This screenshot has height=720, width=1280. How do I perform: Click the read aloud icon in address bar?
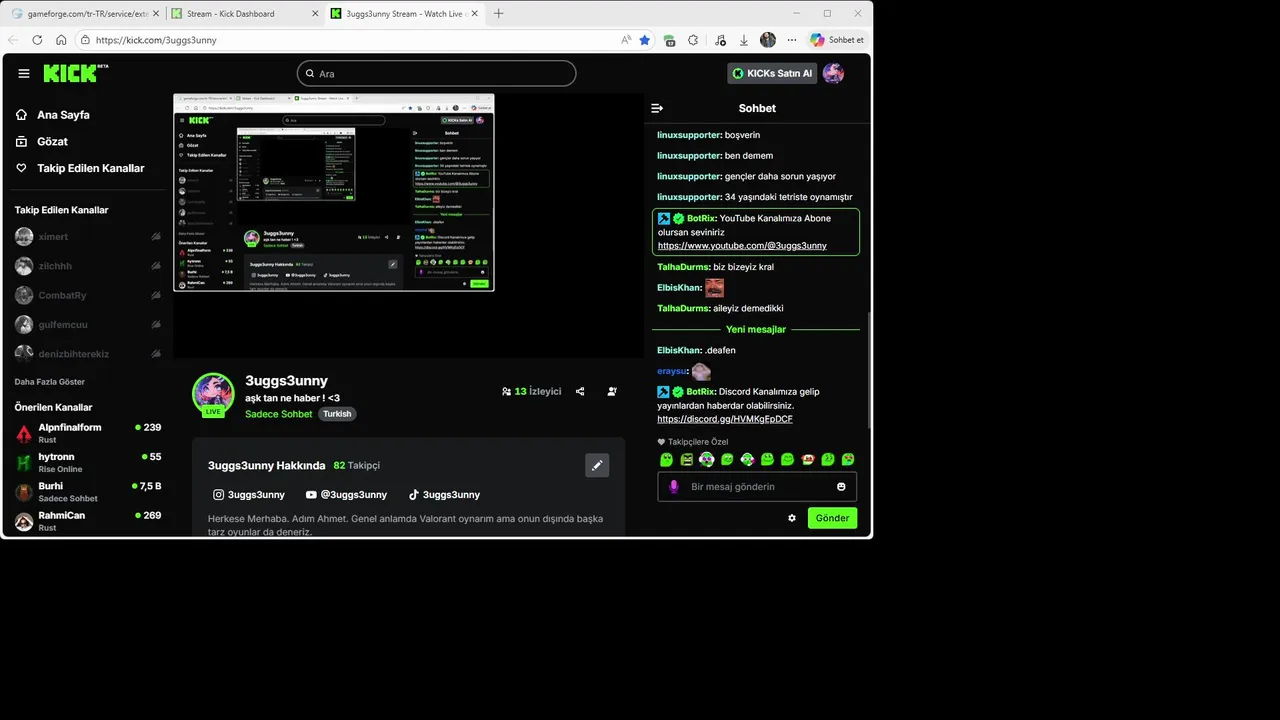[625, 40]
